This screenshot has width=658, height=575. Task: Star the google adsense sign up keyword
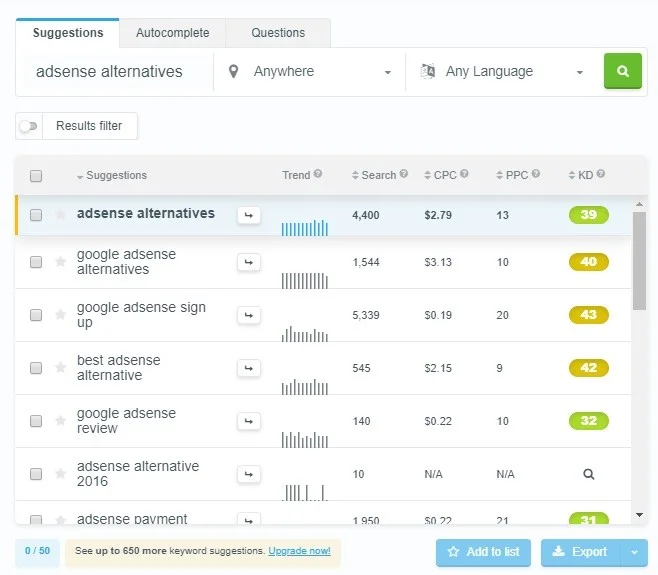click(x=60, y=314)
